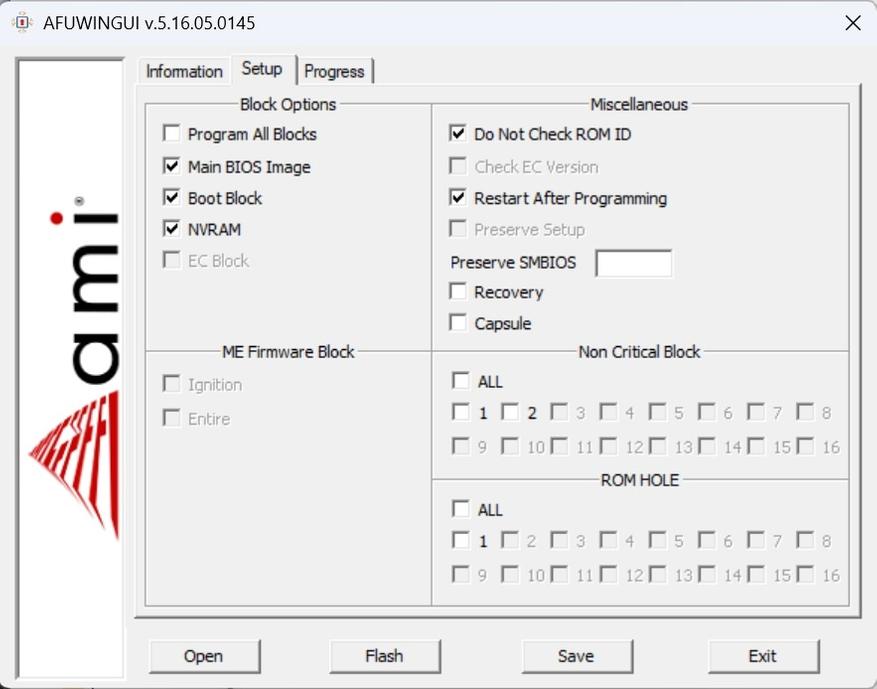Uncheck Do Not Check ROM ID
Viewport: 877px width, 689px height.
[x=458, y=133]
